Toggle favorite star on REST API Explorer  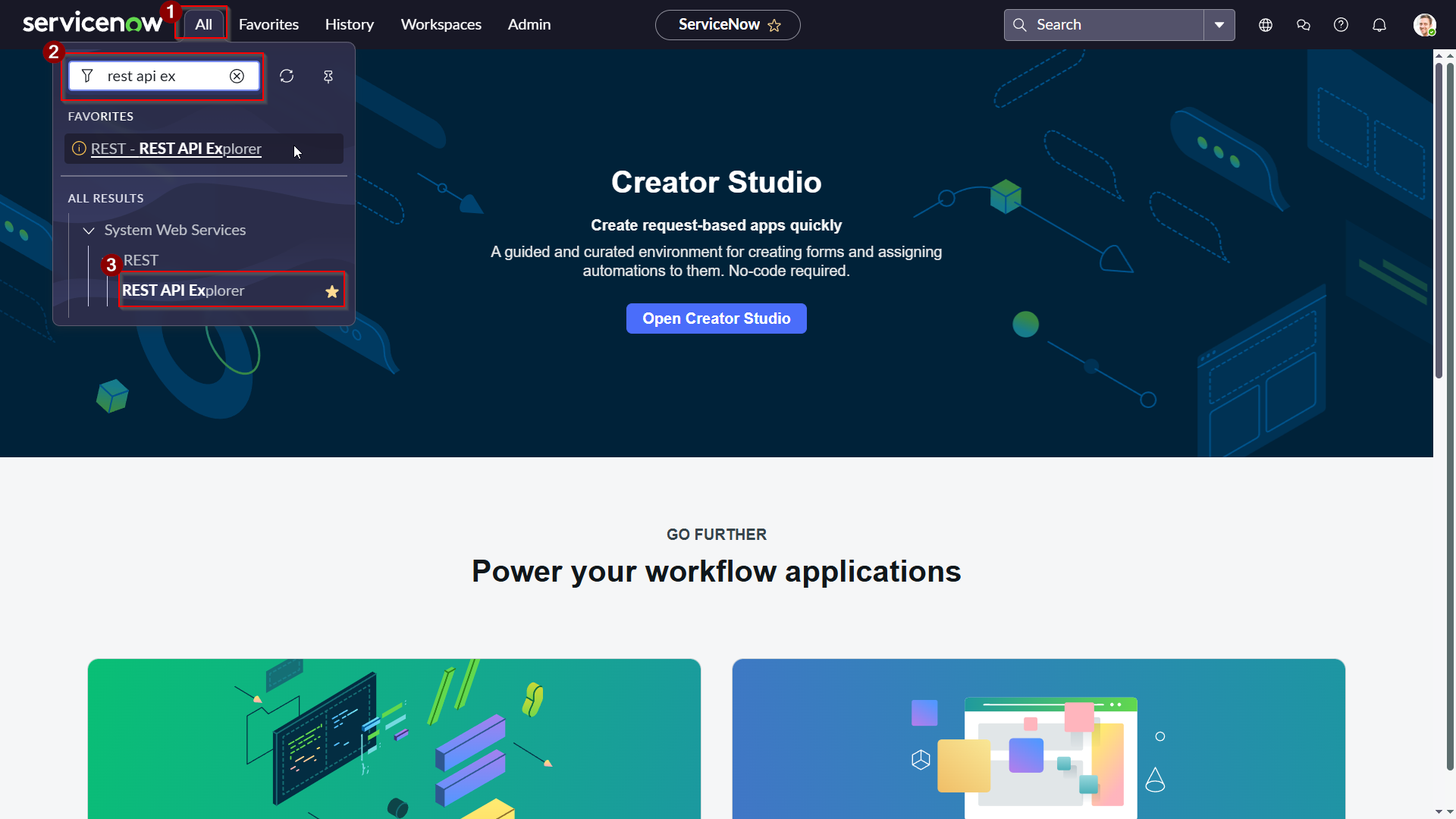click(x=331, y=291)
